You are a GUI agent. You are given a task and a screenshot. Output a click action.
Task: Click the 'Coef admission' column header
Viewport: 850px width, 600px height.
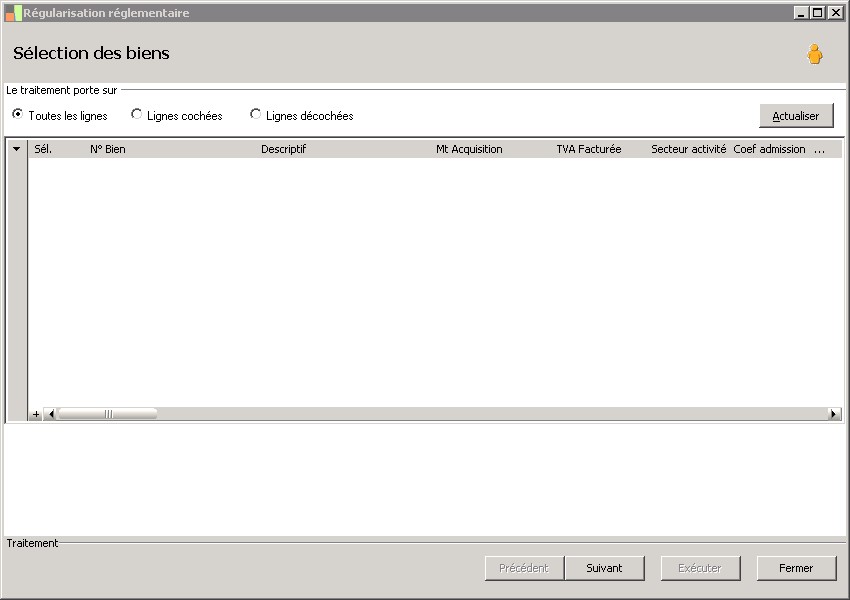769,149
